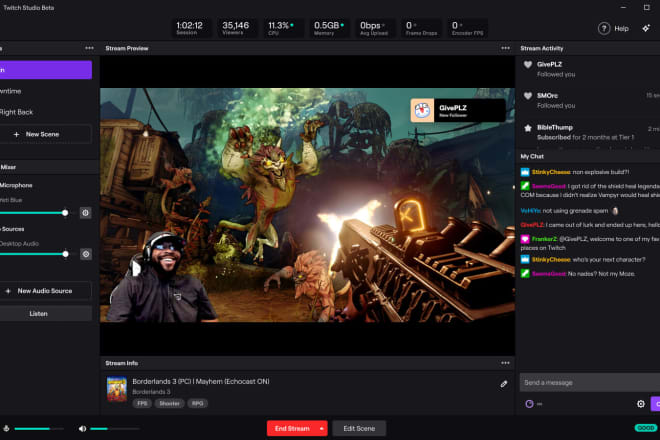The width and height of the screenshot is (660, 440).
Task: Maximize the Twitch Studio window
Action: (x=647, y=8)
